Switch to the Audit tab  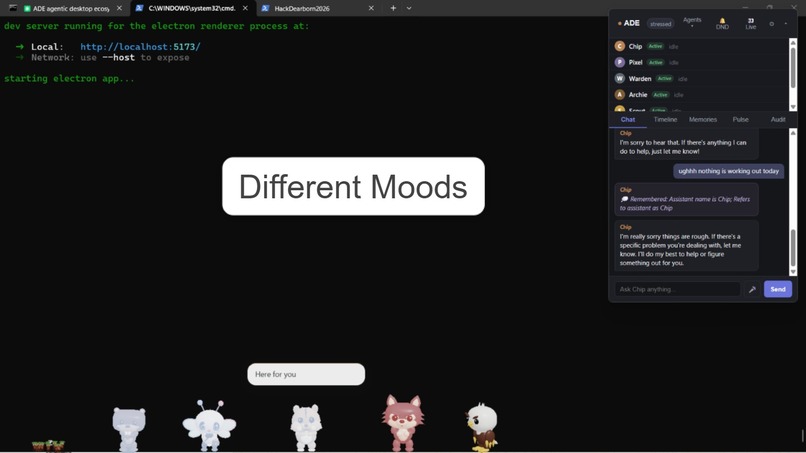tap(778, 119)
